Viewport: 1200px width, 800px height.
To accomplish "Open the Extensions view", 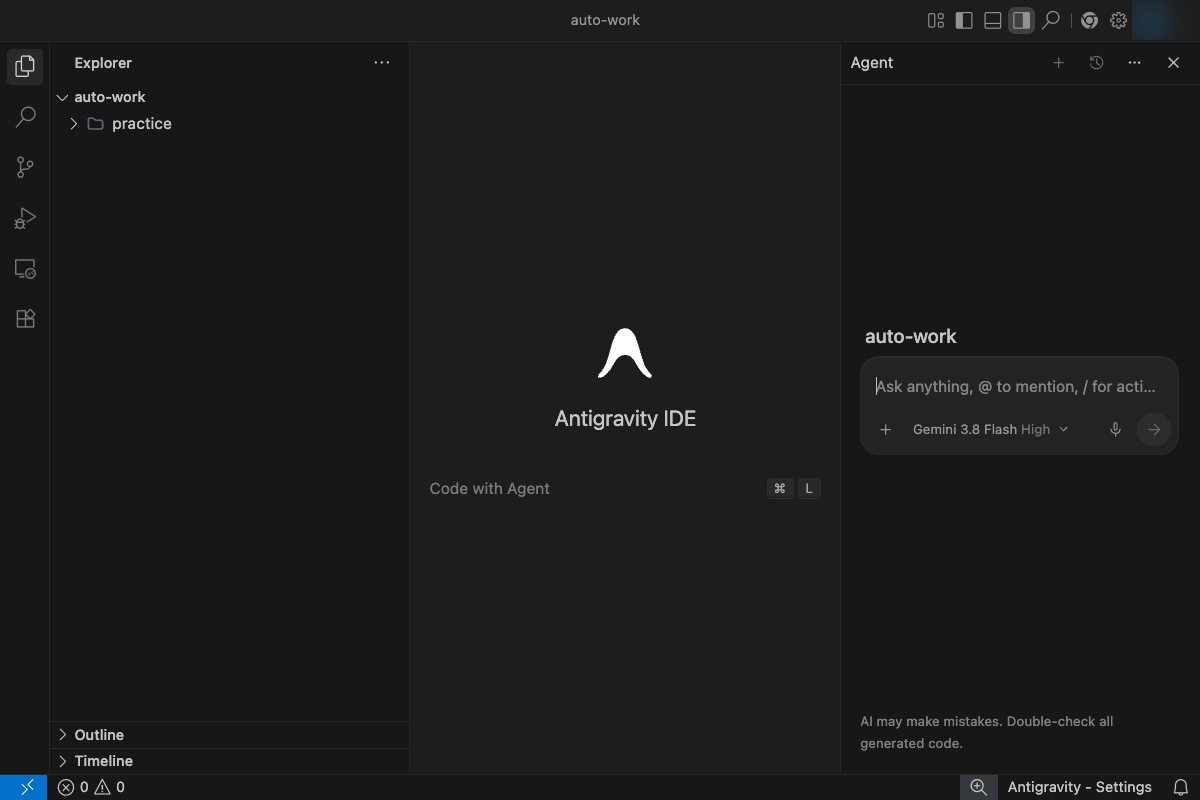I will click(x=26, y=318).
